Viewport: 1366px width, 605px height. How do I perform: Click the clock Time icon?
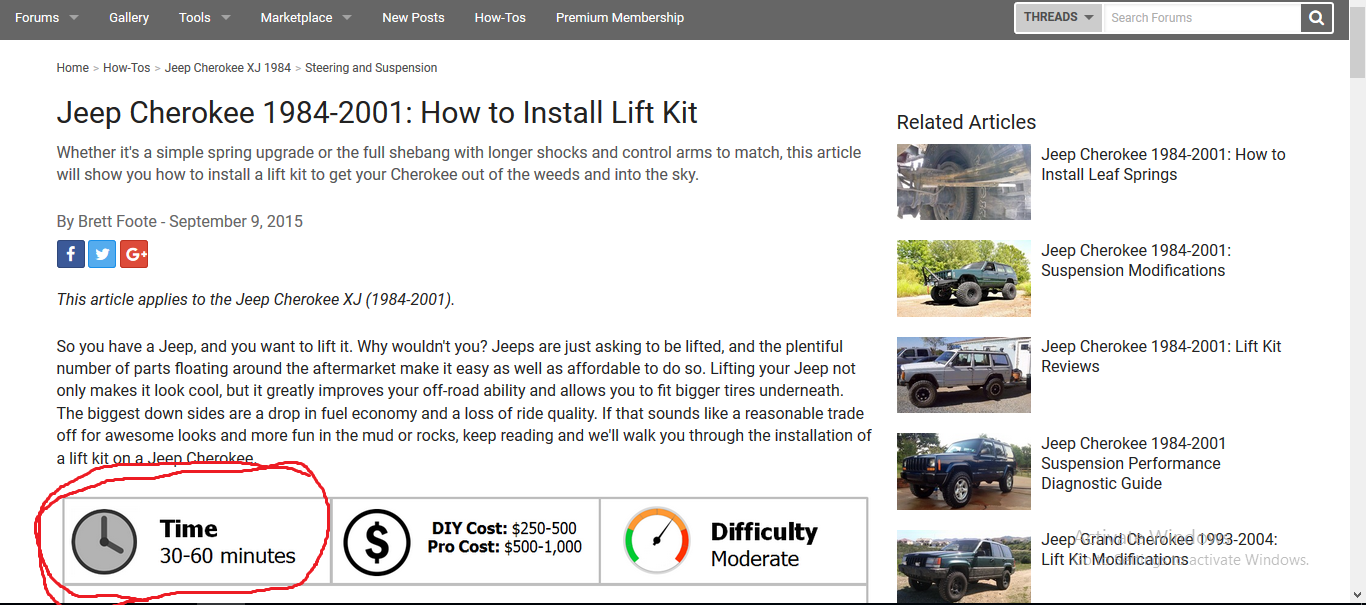[x=104, y=541]
